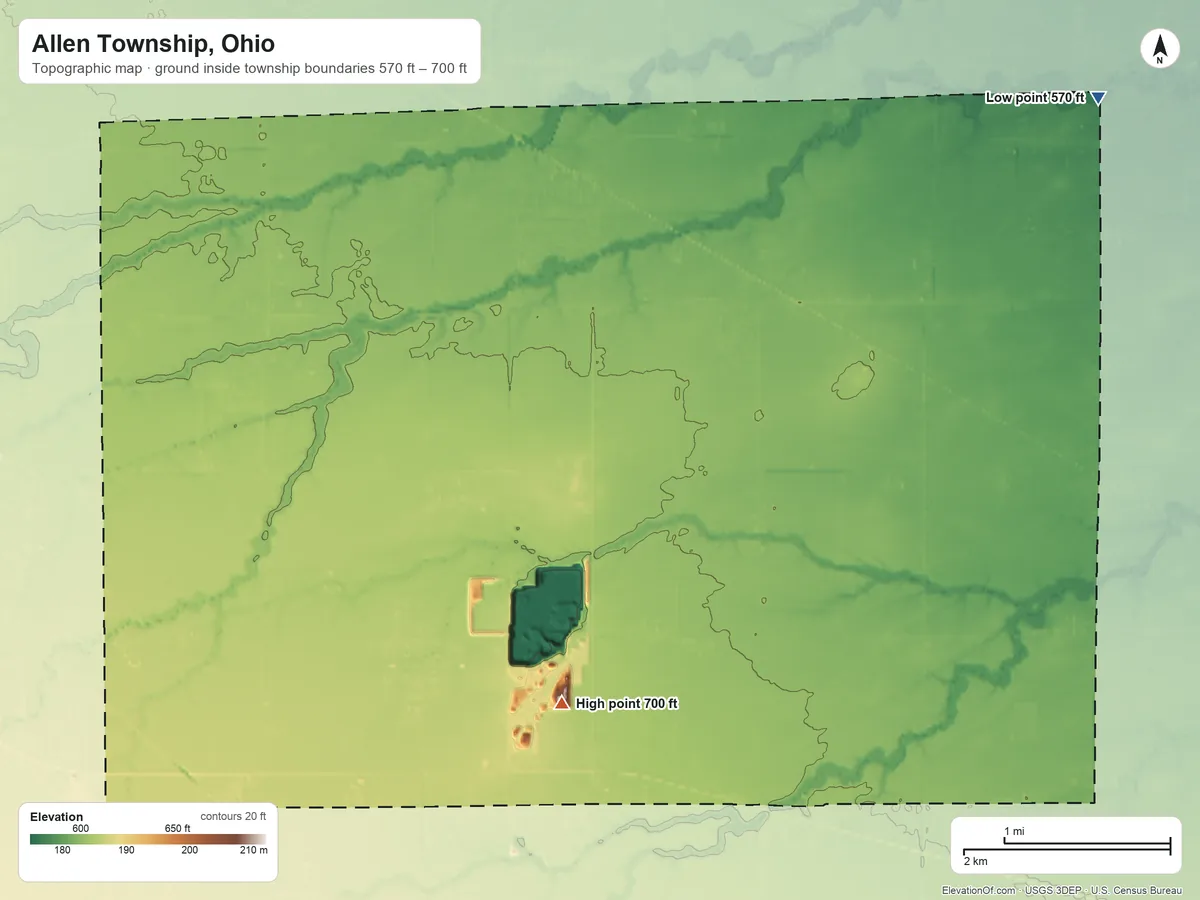Click the red high point triangle marker
This screenshot has width=1200, height=900.
[562, 703]
